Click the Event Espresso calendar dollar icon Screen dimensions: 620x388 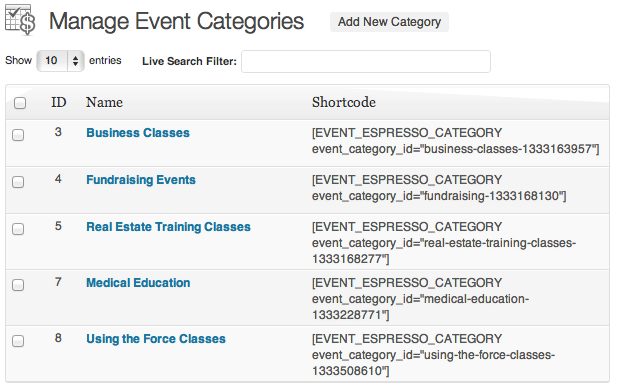pos(20,20)
